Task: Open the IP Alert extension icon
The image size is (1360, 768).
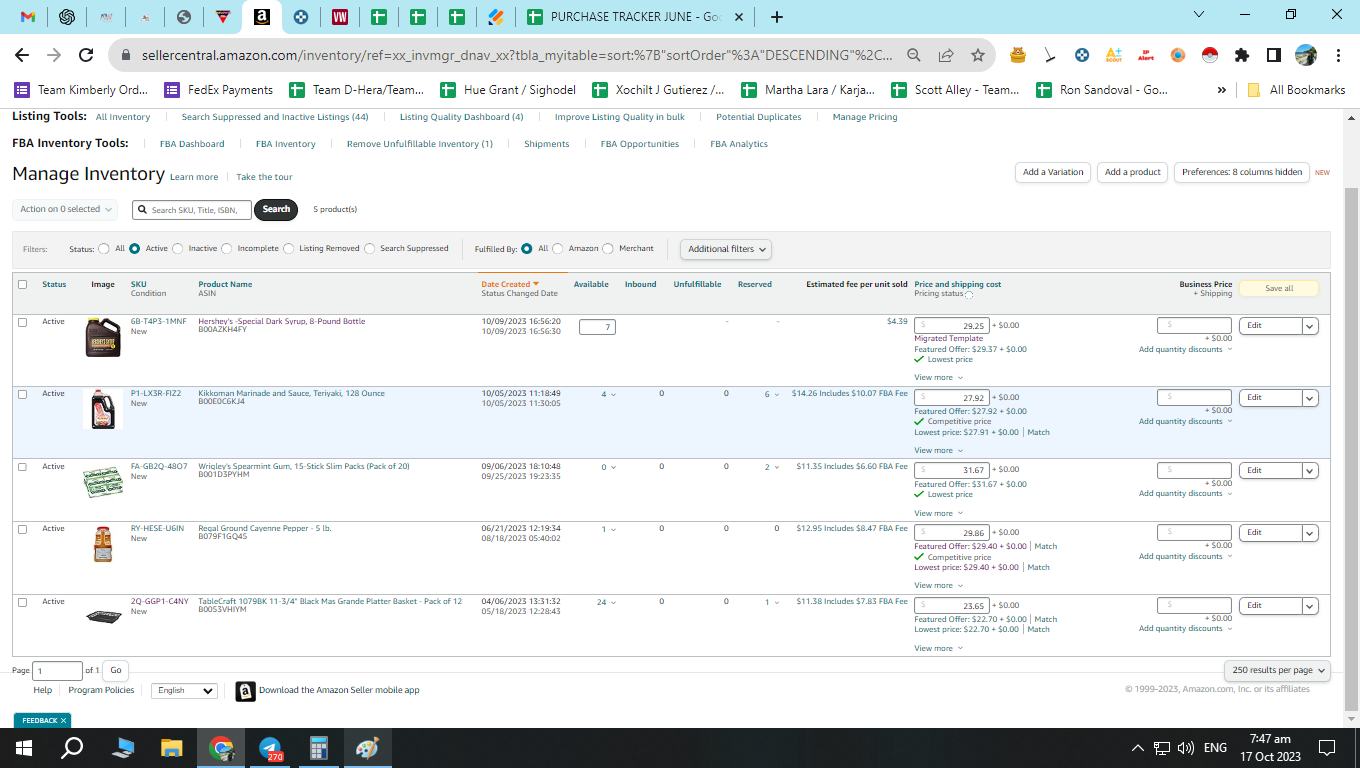Action: [x=1146, y=55]
